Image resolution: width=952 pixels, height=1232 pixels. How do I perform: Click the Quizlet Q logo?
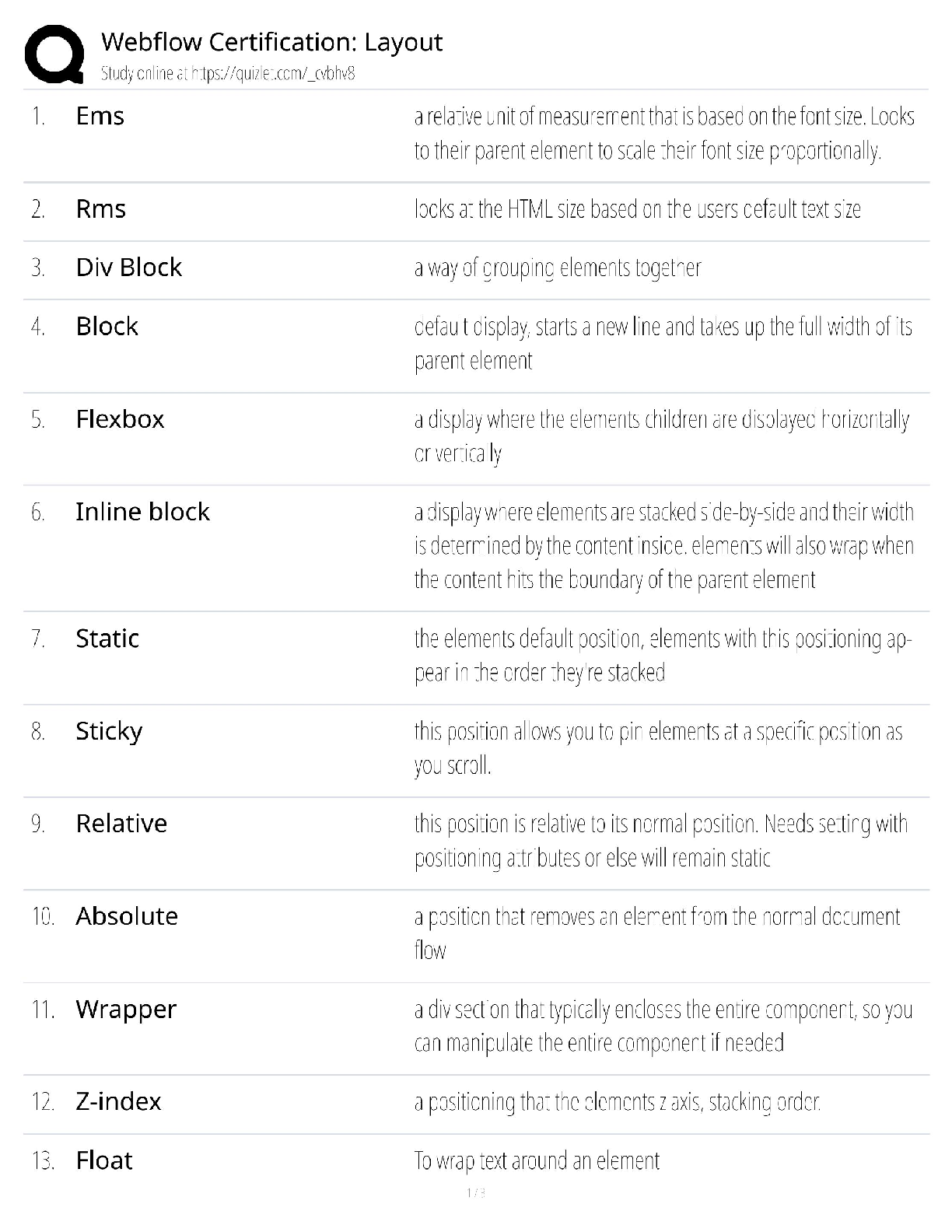[x=54, y=53]
